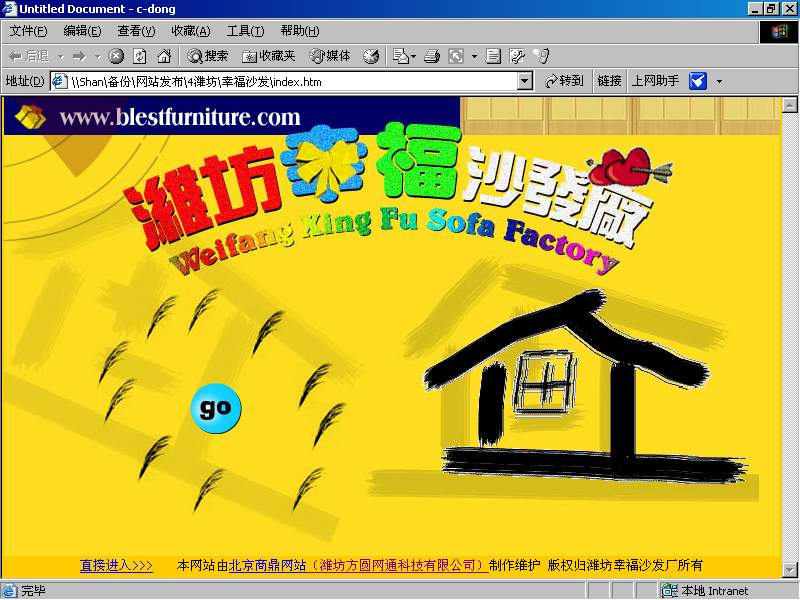
Task: Click the document page icon in toolbar
Action: pos(493,56)
